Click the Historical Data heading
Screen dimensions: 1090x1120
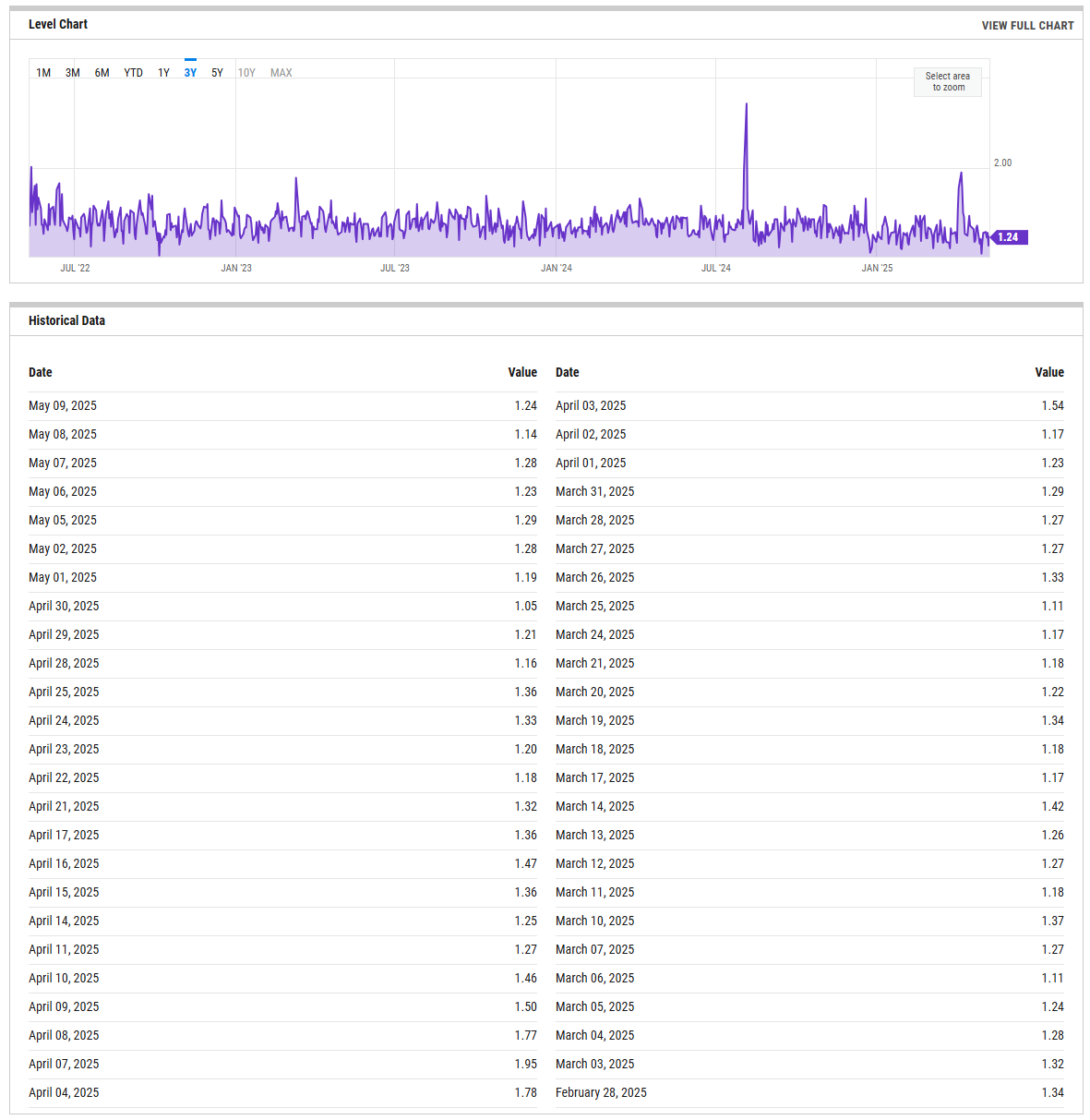click(66, 320)
